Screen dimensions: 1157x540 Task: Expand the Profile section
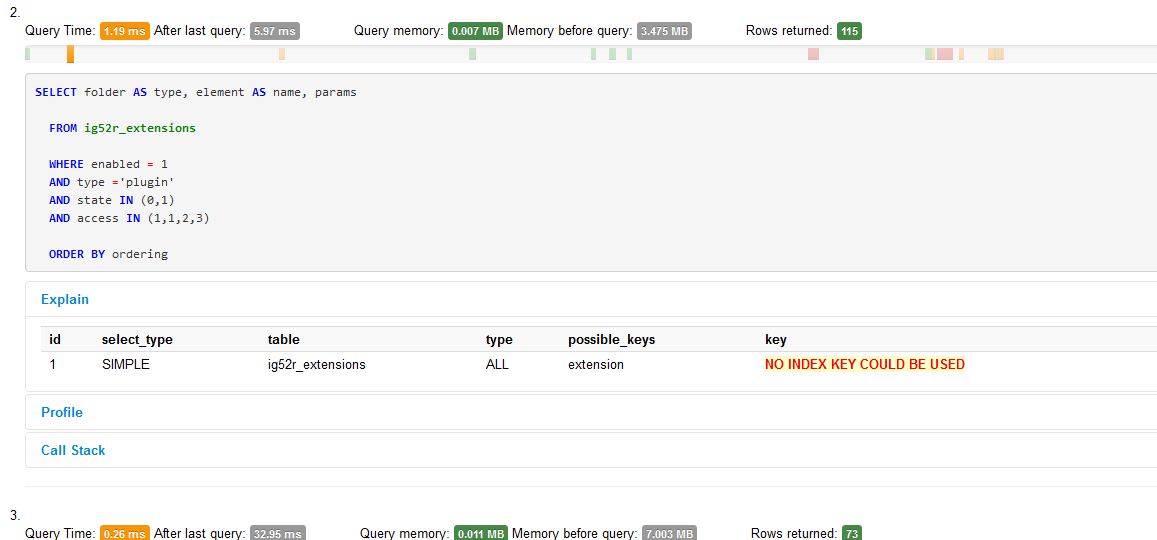62,412
